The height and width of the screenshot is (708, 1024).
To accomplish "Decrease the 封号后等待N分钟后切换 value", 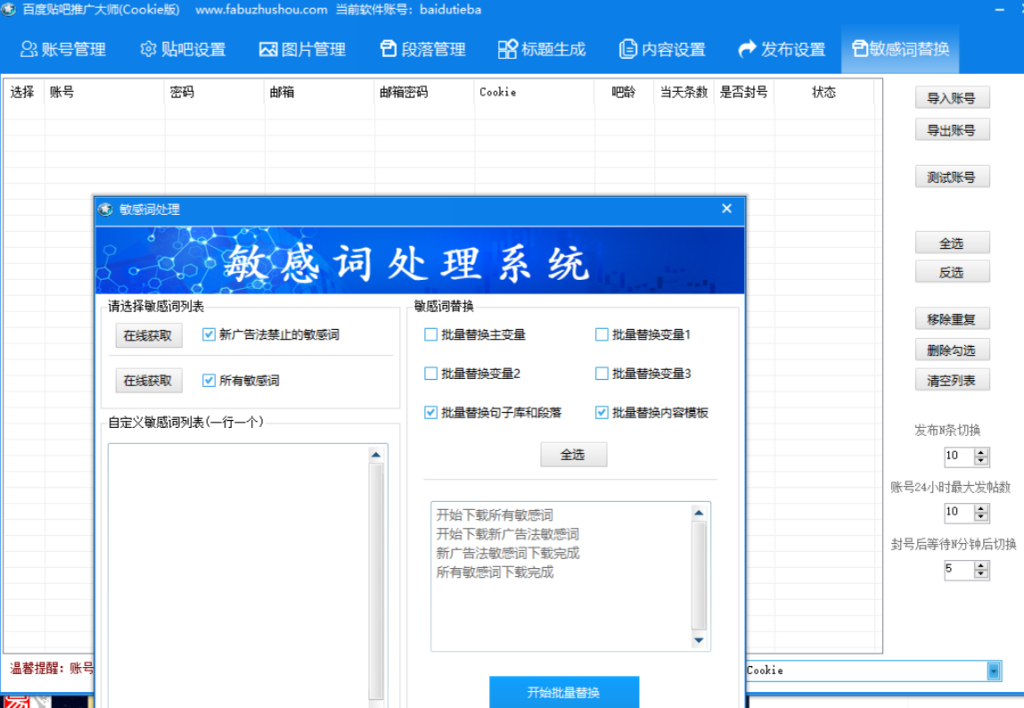I will point(981,574).
